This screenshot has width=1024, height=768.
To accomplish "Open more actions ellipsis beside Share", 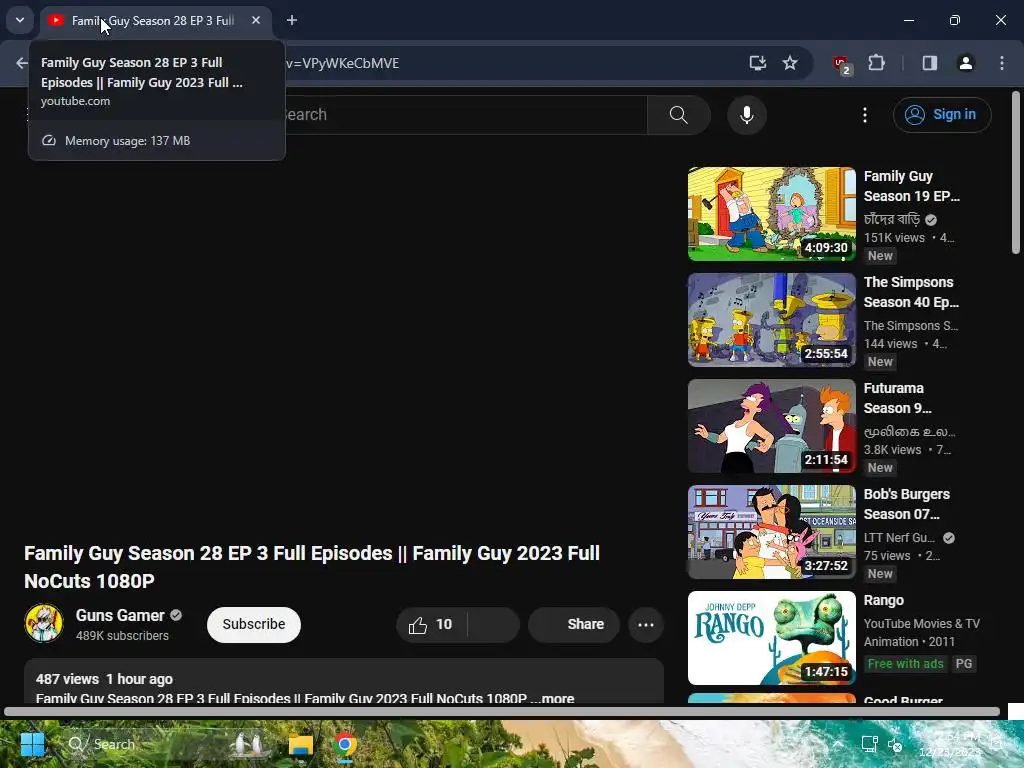I will (x=646, y=625).
